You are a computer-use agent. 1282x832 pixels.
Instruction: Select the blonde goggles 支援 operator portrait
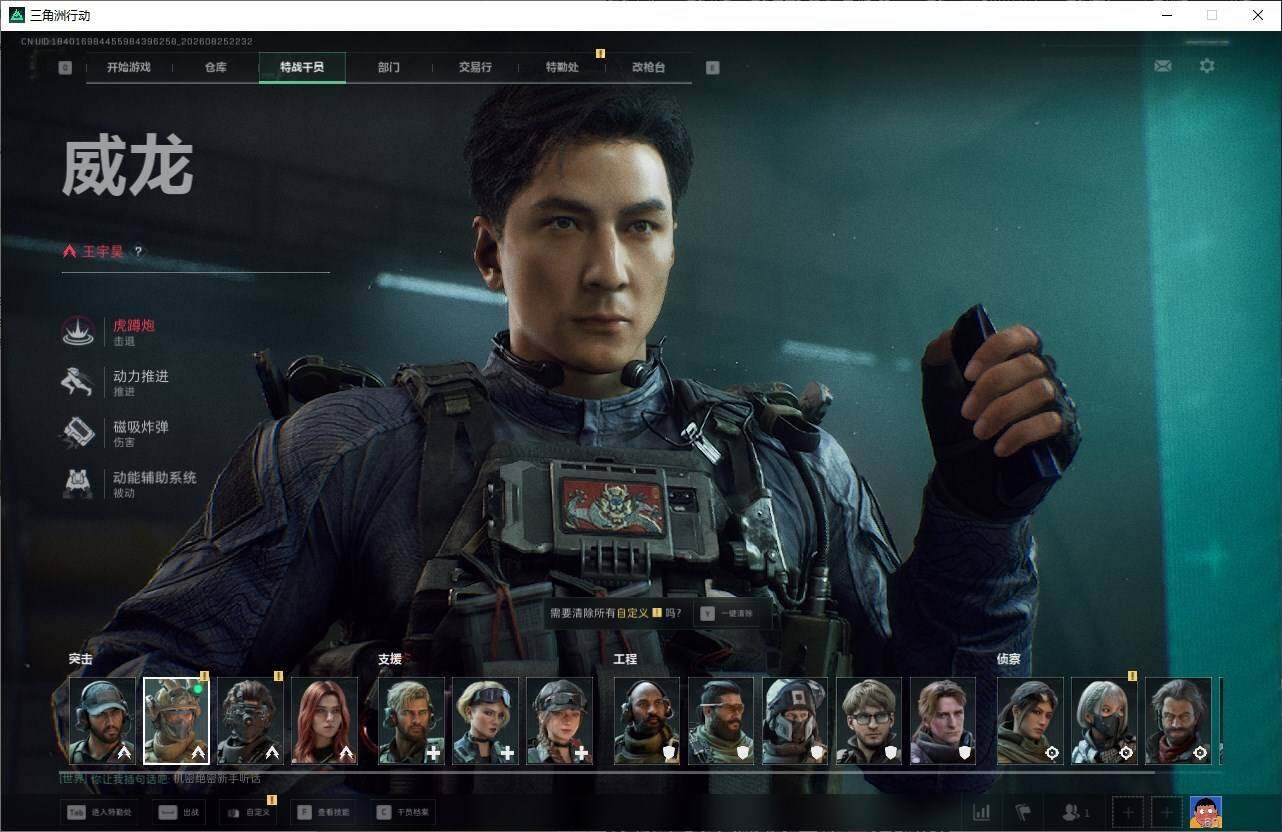click(485, 721)
